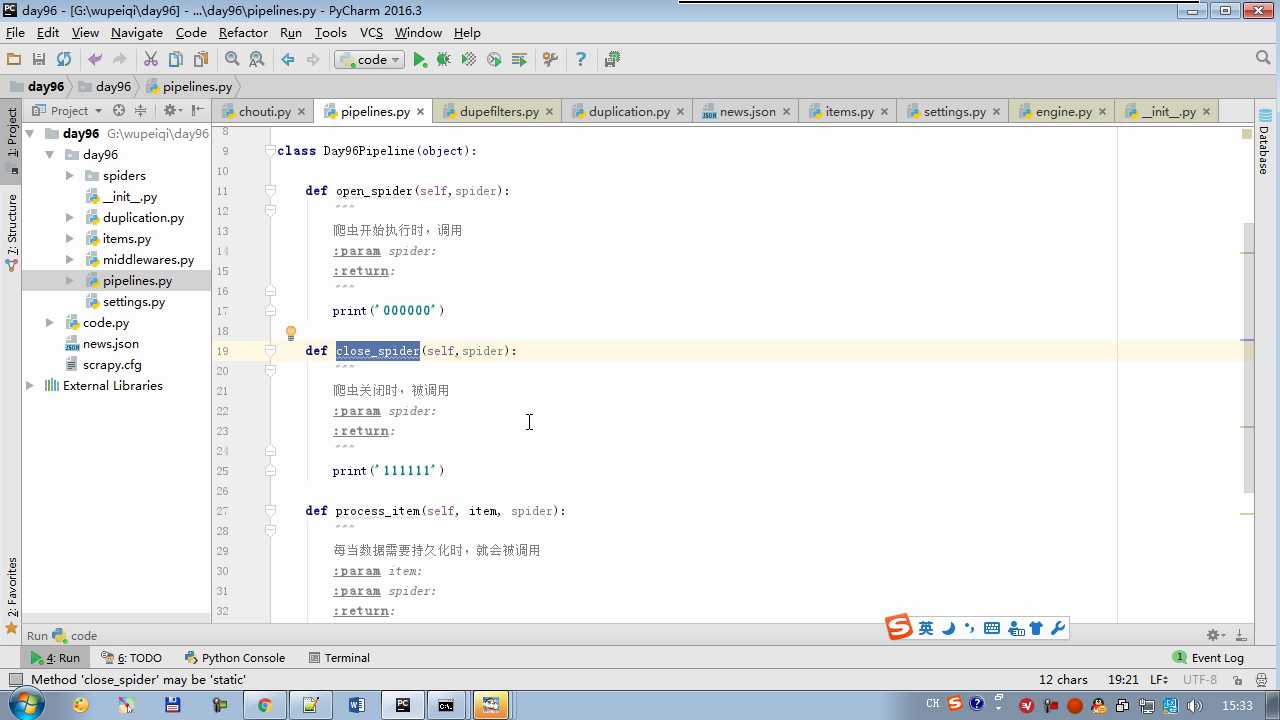Click the editor vertical scrollbar thumb
Viewport: 1280px width, 720px height.
1248,358
